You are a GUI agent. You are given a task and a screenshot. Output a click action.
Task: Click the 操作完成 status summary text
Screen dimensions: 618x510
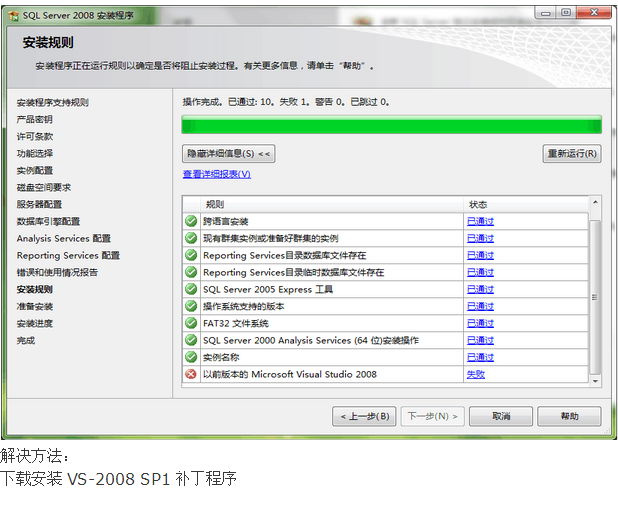tap(286, 102)
